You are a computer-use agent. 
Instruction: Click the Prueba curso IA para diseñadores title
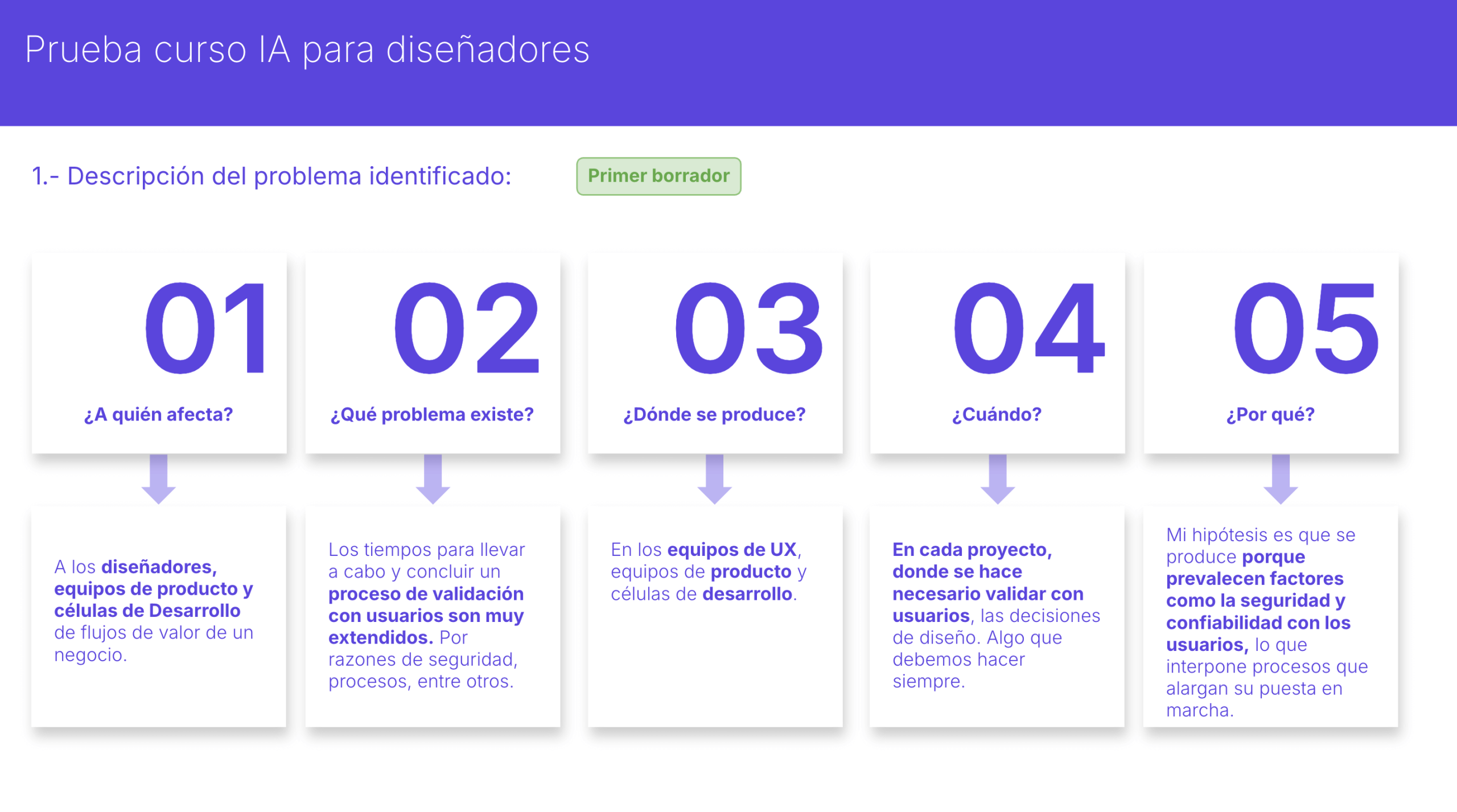(307, 50)
